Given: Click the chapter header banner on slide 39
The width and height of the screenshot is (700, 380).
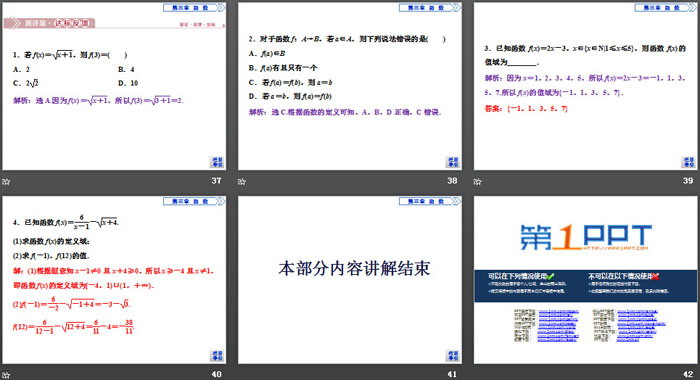Looking at the screenshot, I should pyautogui.click(x=666, y=8).
